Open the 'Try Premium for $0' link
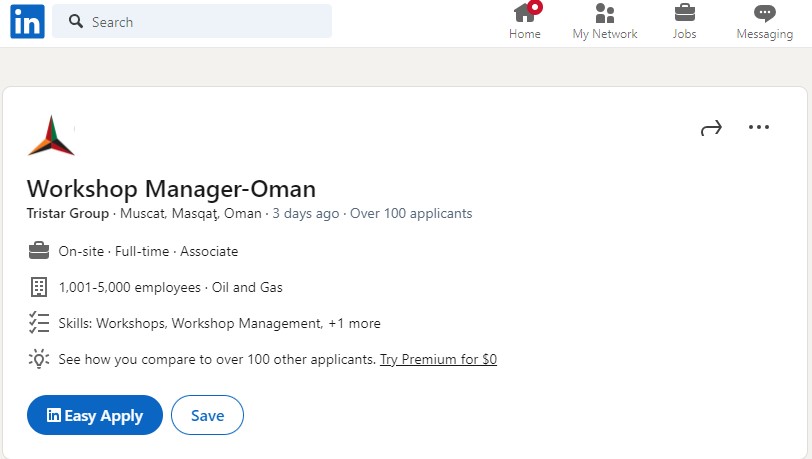Screen dimensions: 812x459 point(439,359)
